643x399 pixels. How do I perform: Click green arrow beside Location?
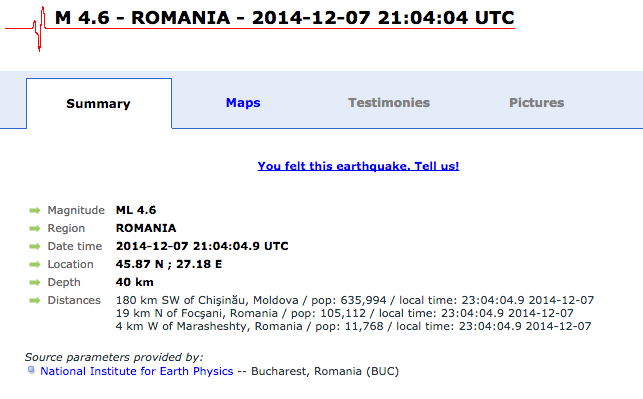click(x=35, y=264)
